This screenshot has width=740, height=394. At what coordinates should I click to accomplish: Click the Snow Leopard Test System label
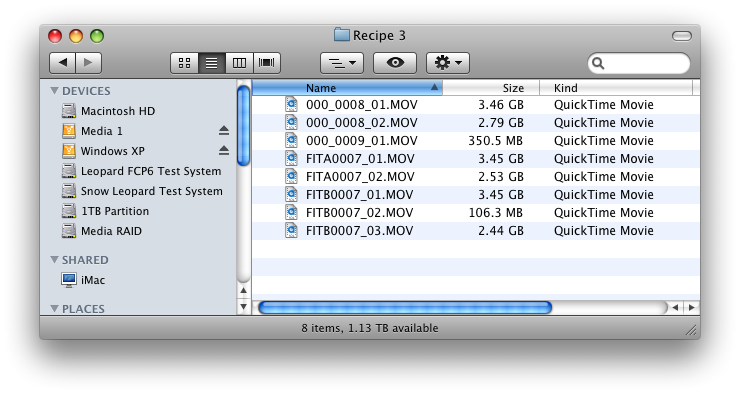coord(151,191)
